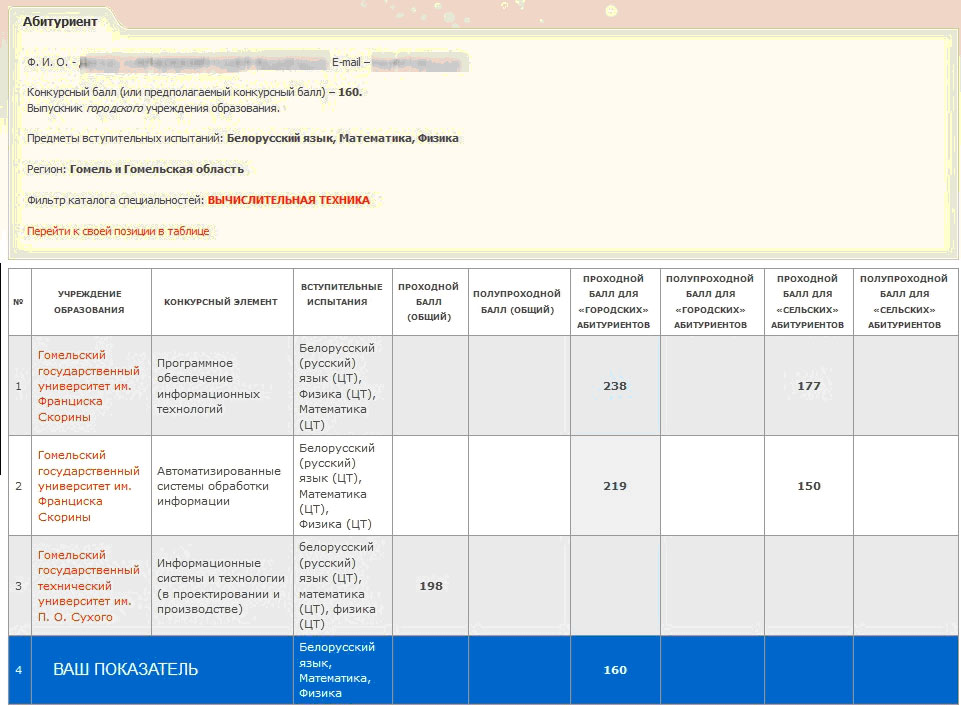This screenshot has width=961, height=706.
Task: Click 'Полупроходной балл (общий)' column header
Action: [517, 302]
